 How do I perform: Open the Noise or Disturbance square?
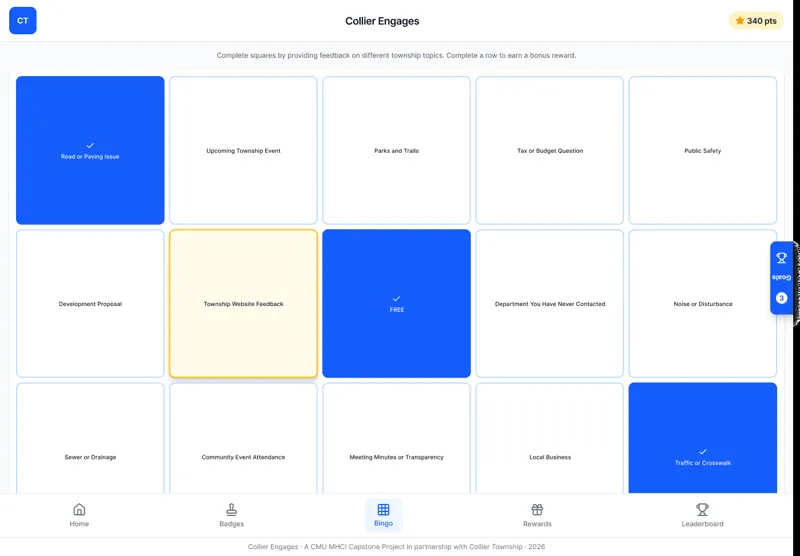click(x=703, y=304)
